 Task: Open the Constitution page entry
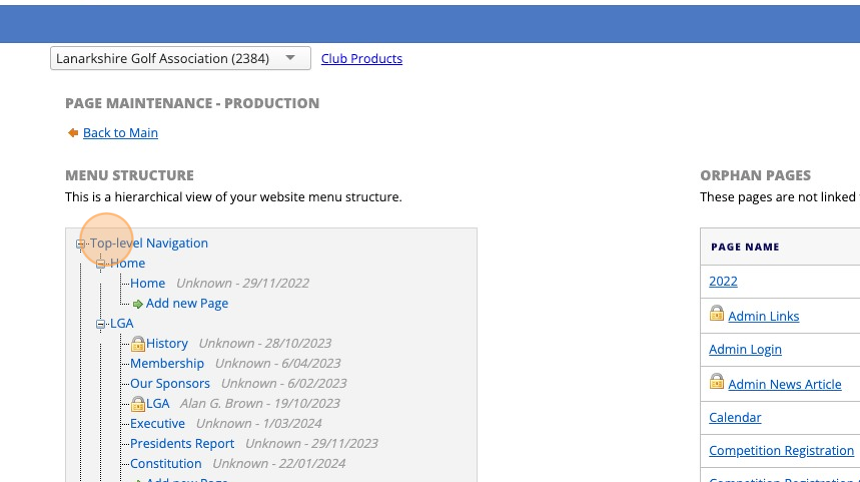166,463
